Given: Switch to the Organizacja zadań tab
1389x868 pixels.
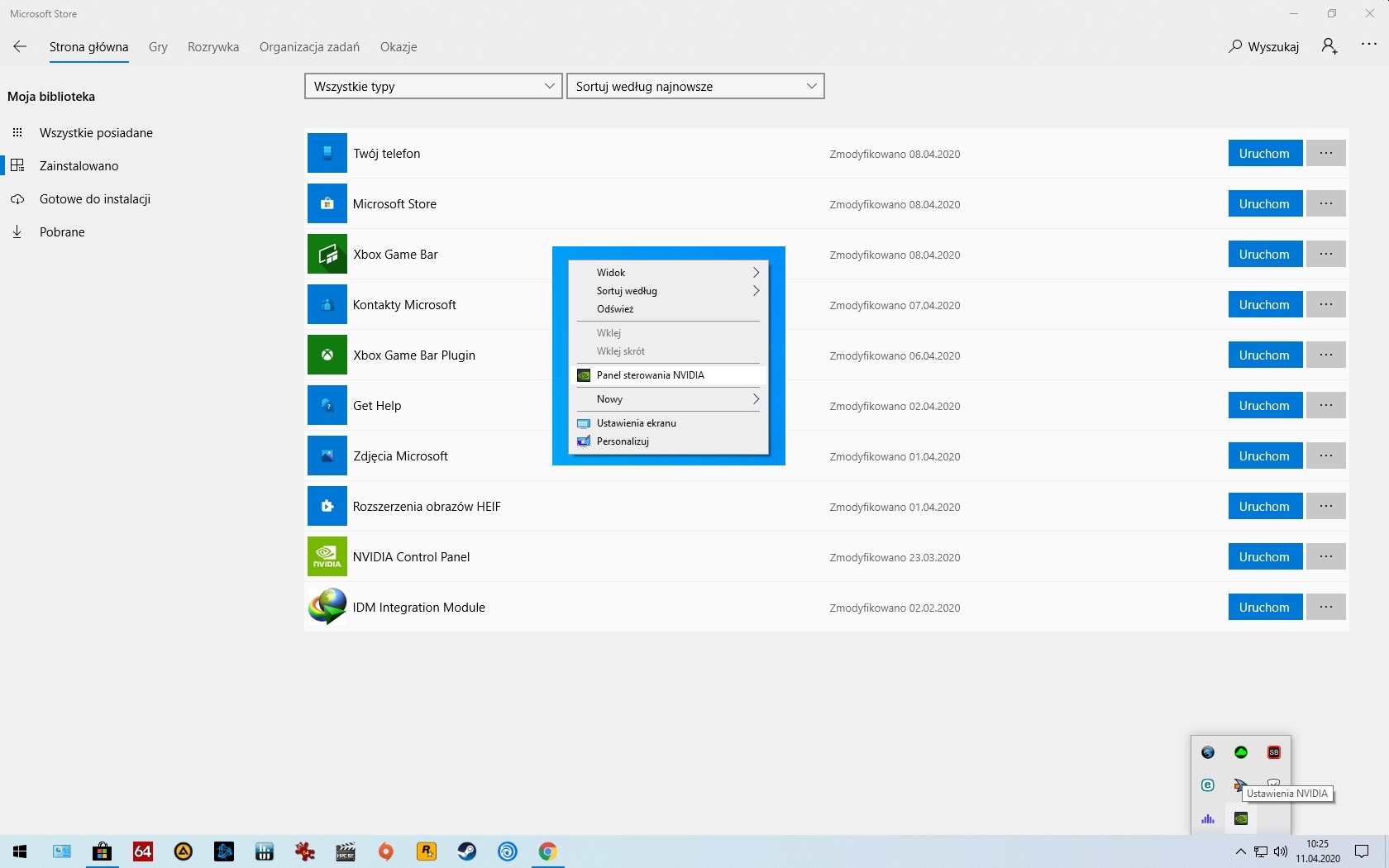Looking at the screenshot, I should point(309,47).
